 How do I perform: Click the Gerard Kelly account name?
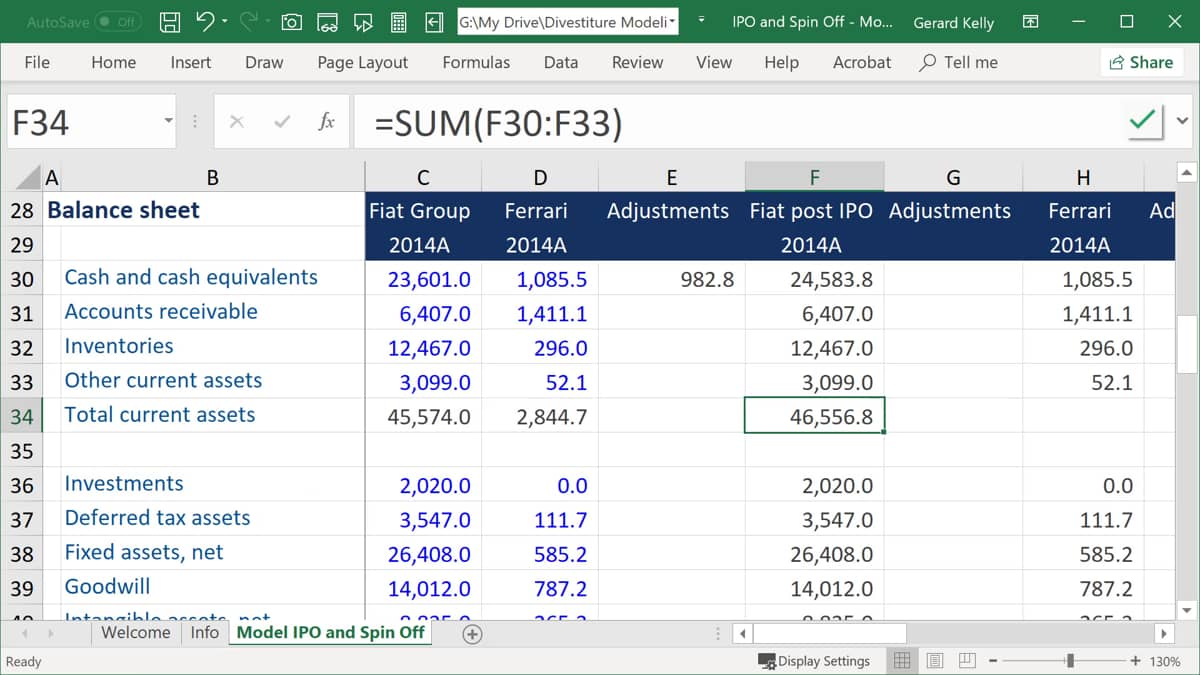(x=955, y=21)
